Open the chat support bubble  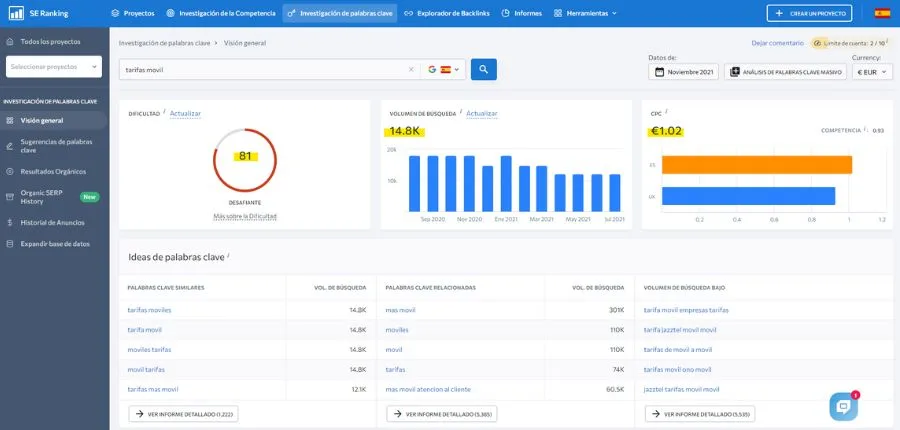(843, 406)
